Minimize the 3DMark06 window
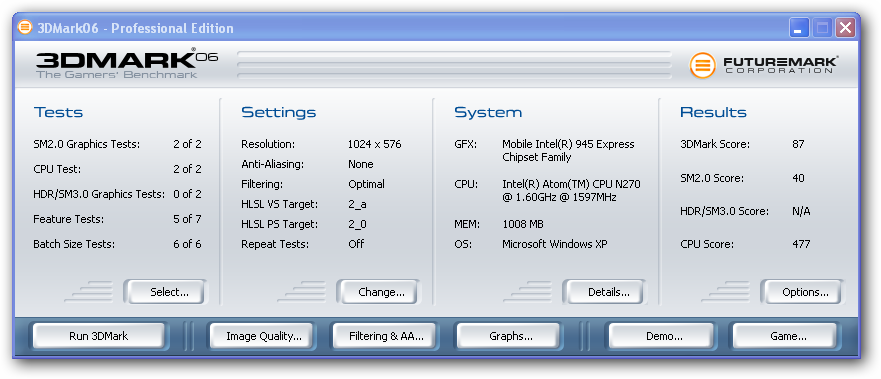This screenshot has height=379, width=881. 798,28
